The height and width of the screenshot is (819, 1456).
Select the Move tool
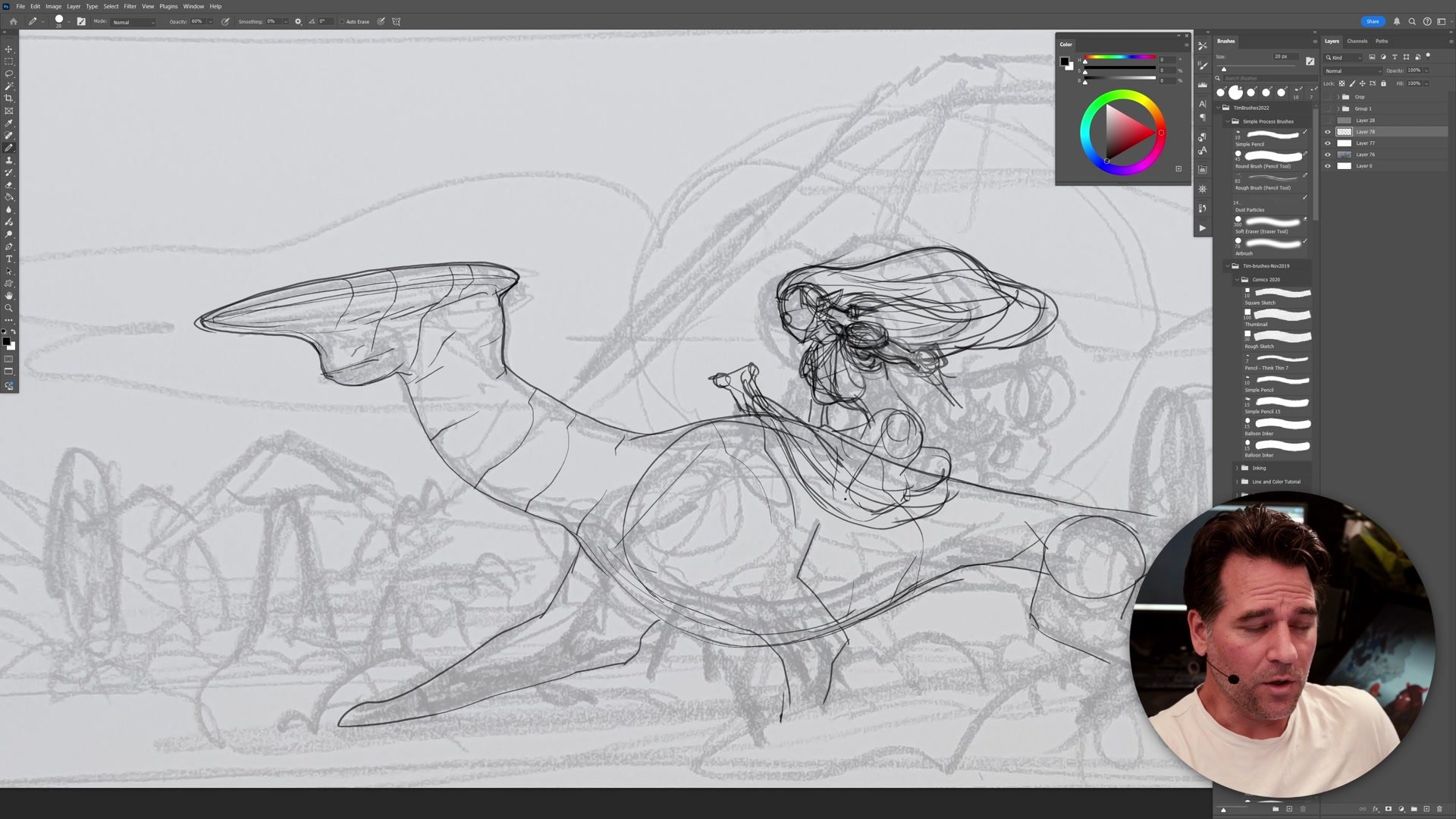coord(9,49)
